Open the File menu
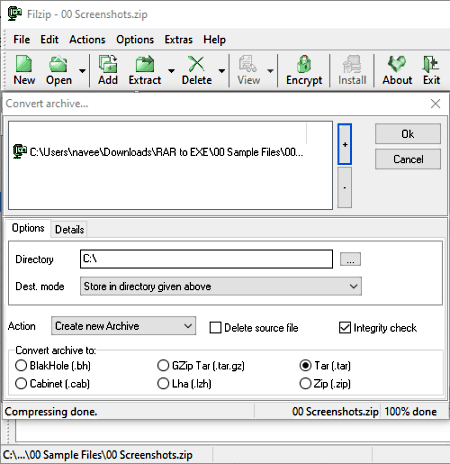Viewport: 450px width, 464px height. point(22,39)
